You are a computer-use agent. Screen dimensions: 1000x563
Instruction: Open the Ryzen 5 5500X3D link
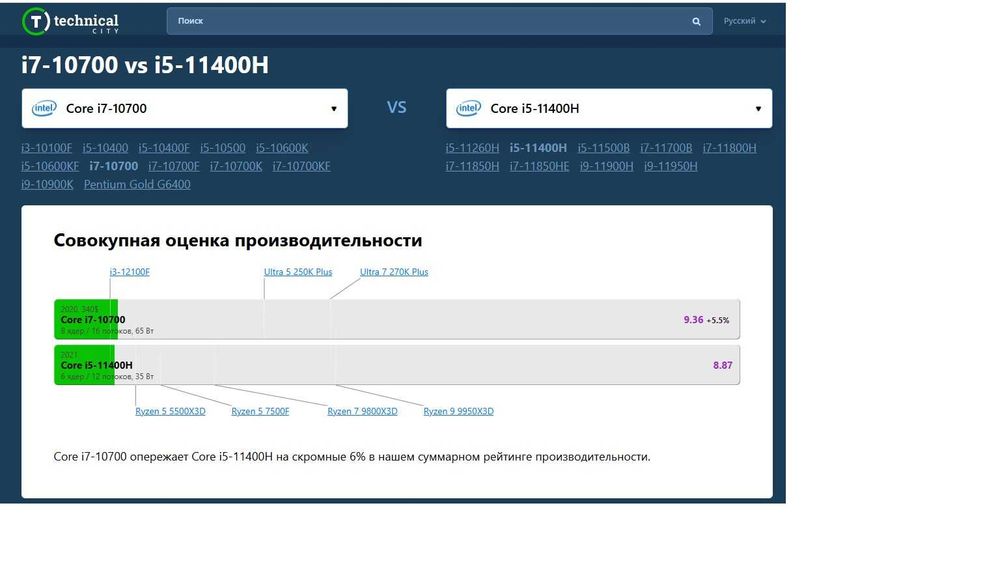tap(170, 411)
